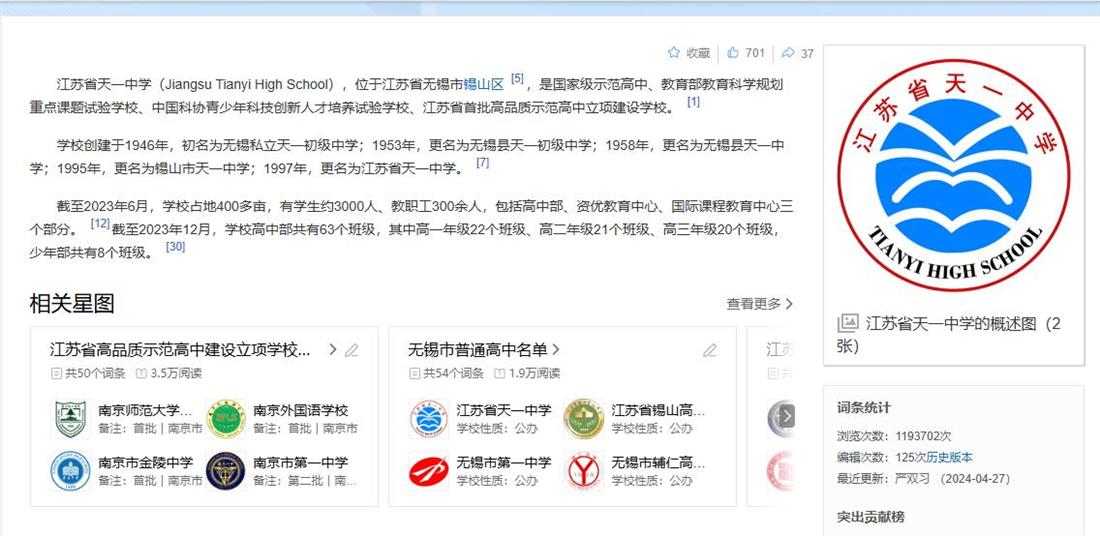Screen dimensions: 1100x536
Task: Click the star icon next to 收藏
Action: click(x=673, y=53)
